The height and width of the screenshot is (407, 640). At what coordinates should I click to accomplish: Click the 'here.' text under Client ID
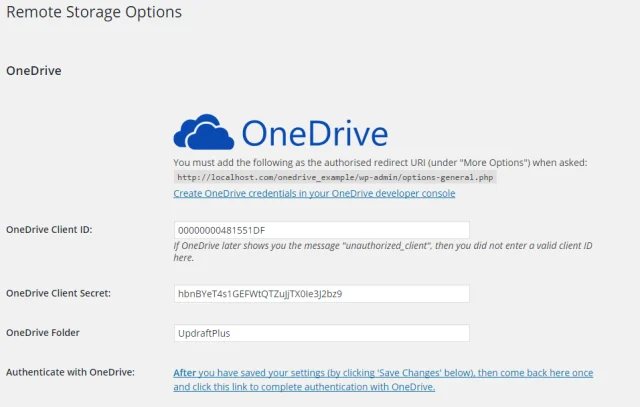pos(184,258)
